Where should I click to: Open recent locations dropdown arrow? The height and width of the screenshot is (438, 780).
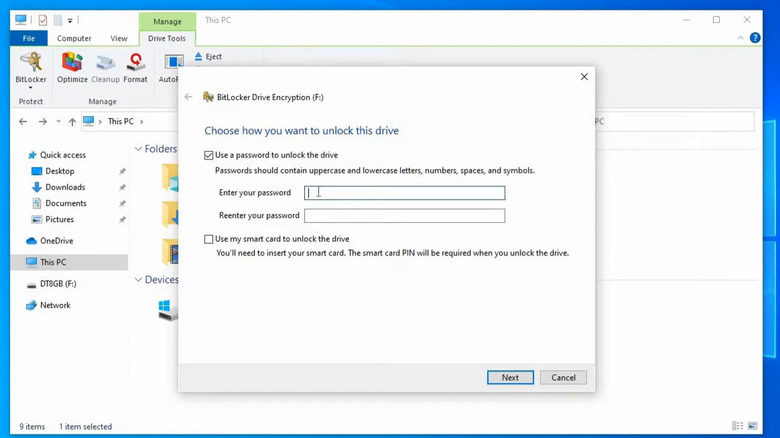(x=58, y=121)
